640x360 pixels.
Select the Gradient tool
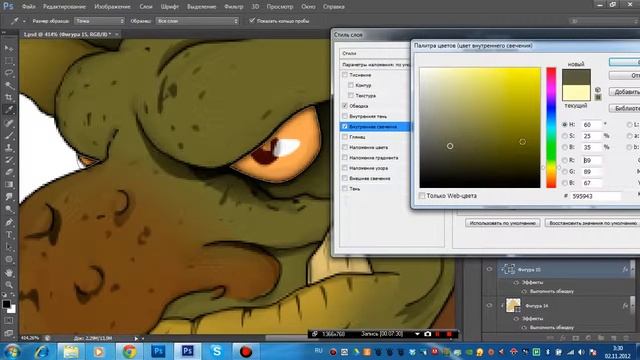point(9,184)
